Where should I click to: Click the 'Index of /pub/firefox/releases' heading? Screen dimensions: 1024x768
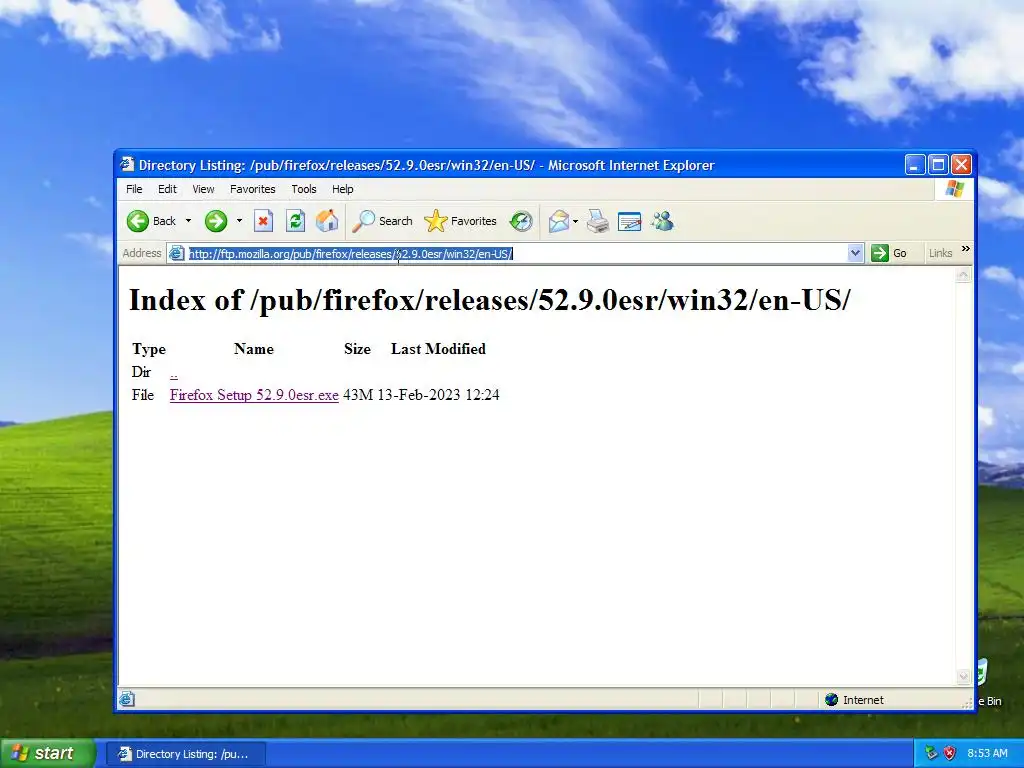490,300
